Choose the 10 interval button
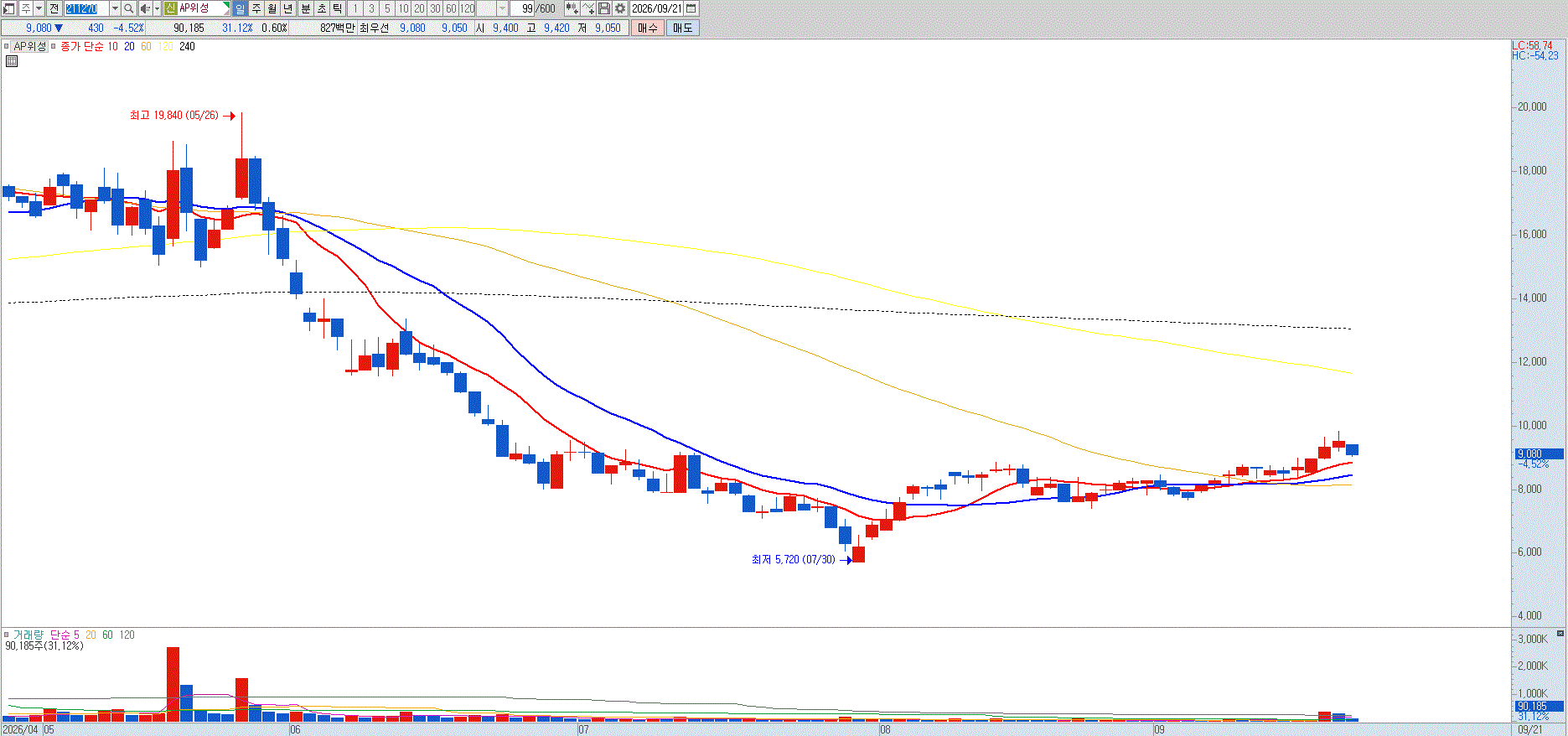The height and width of the screenshot is (736, 1568). point(403,8)
